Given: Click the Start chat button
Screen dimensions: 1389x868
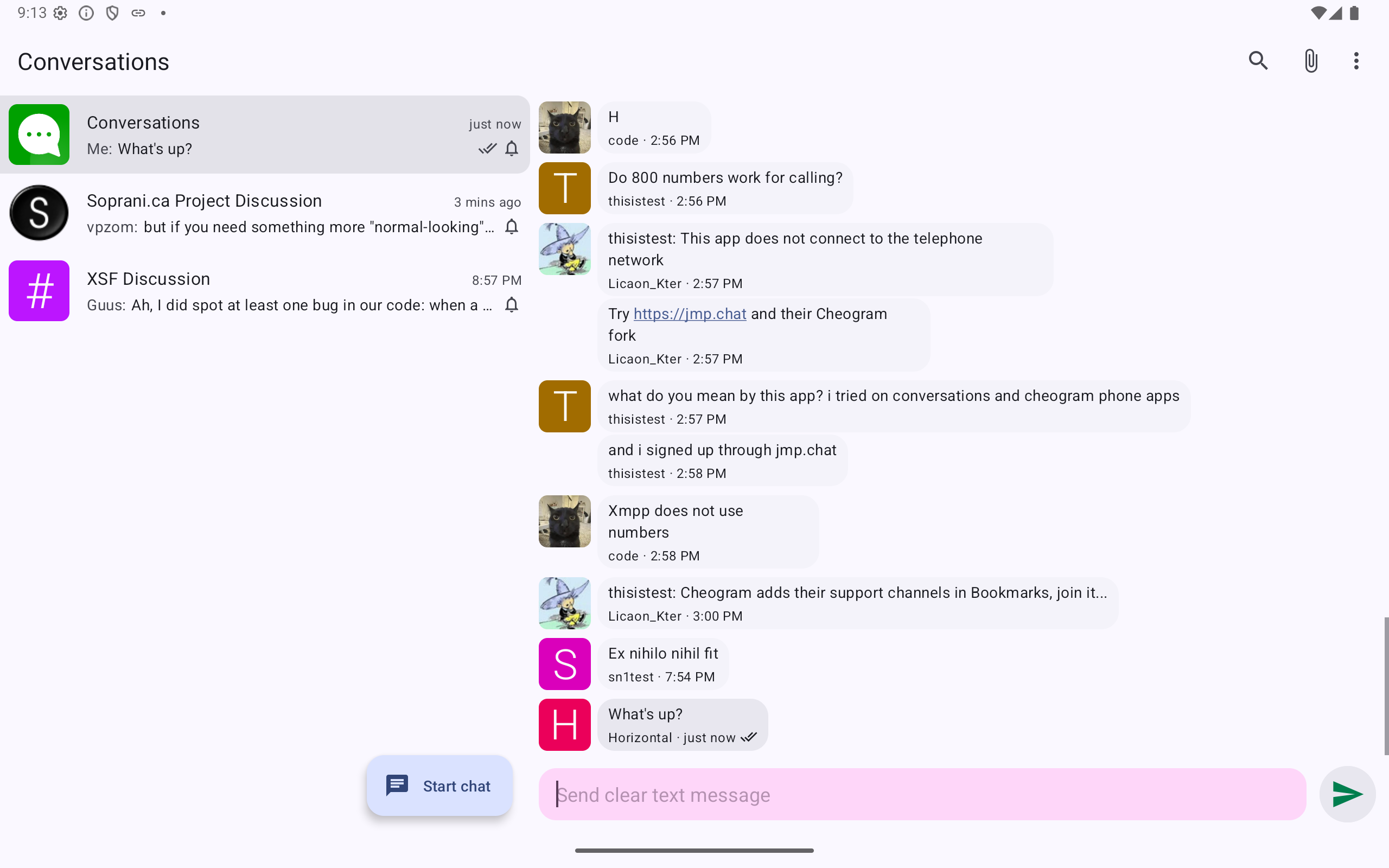Looking at the screenshot, I should coord(439,786).
